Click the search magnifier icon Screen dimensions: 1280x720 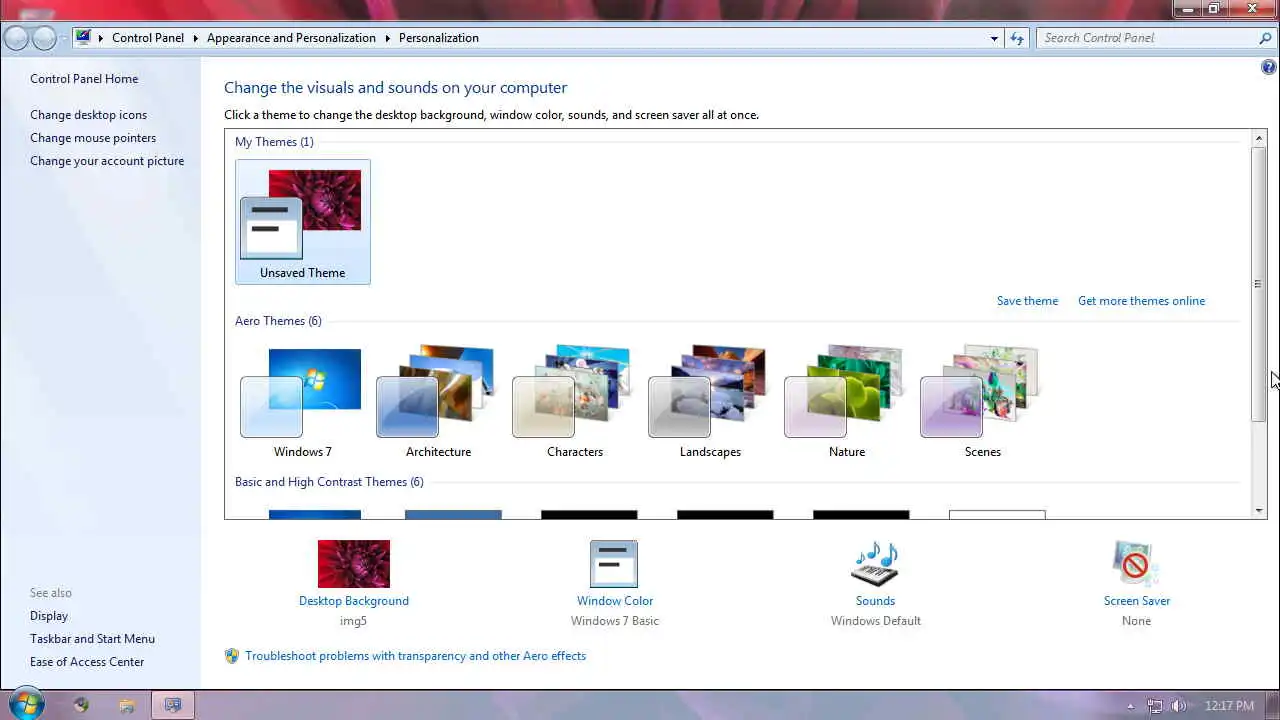1265,38
